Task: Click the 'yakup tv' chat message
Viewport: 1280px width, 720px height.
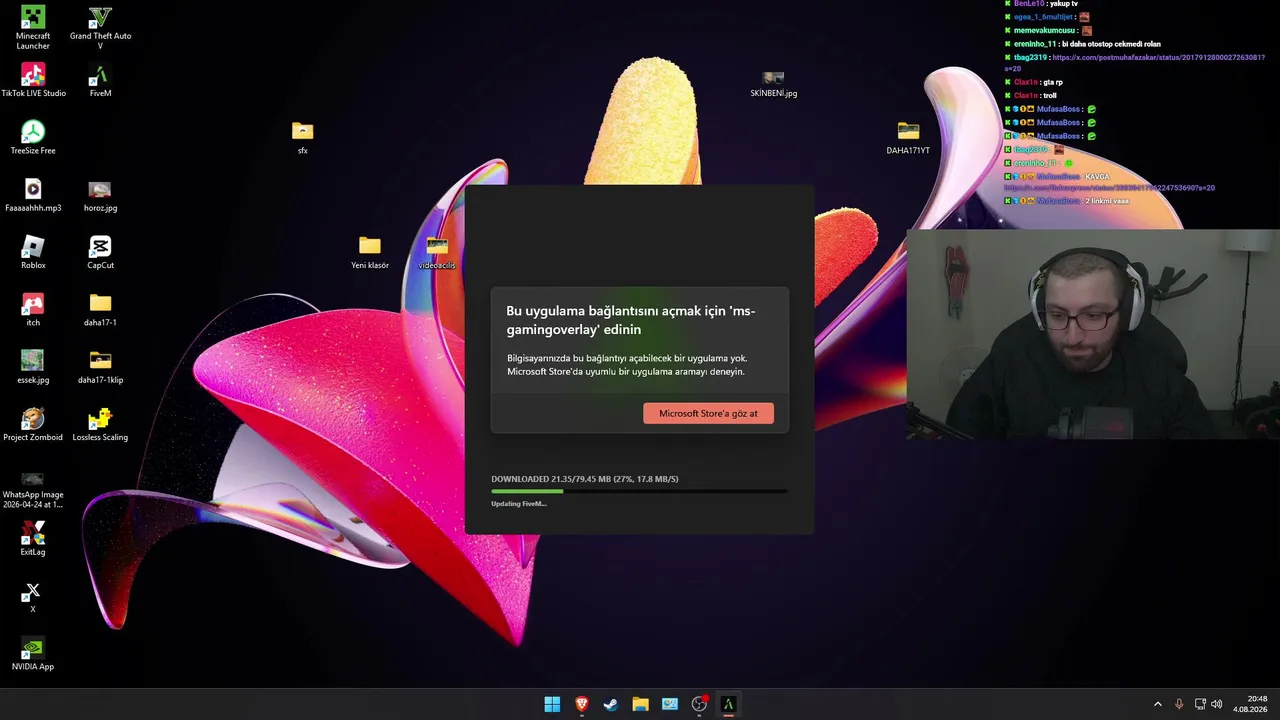Action: point(1063,4)
